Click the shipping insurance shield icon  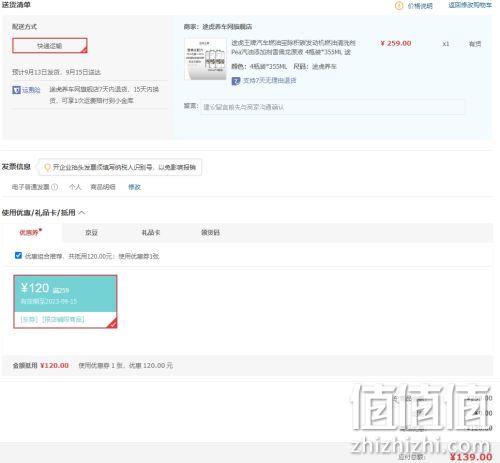(16, 90)
